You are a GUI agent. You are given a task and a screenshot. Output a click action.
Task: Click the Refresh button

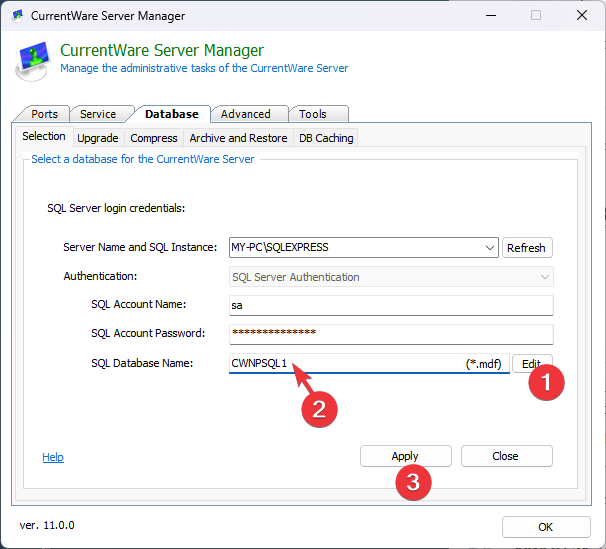527,248
